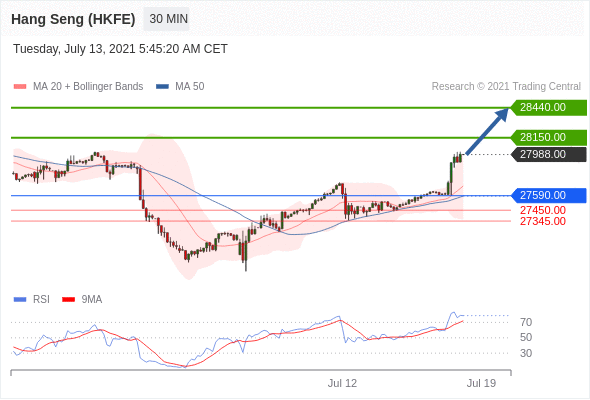Click the Research © 2021 Trading Central credit
The width and height of the screenshot is (590, 400).
(x=506, y=87)
